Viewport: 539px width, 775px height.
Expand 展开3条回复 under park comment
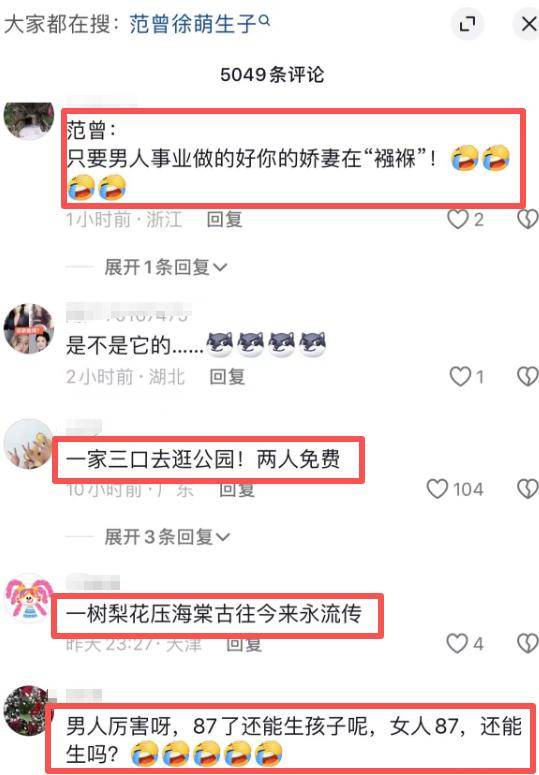point(167,537)
